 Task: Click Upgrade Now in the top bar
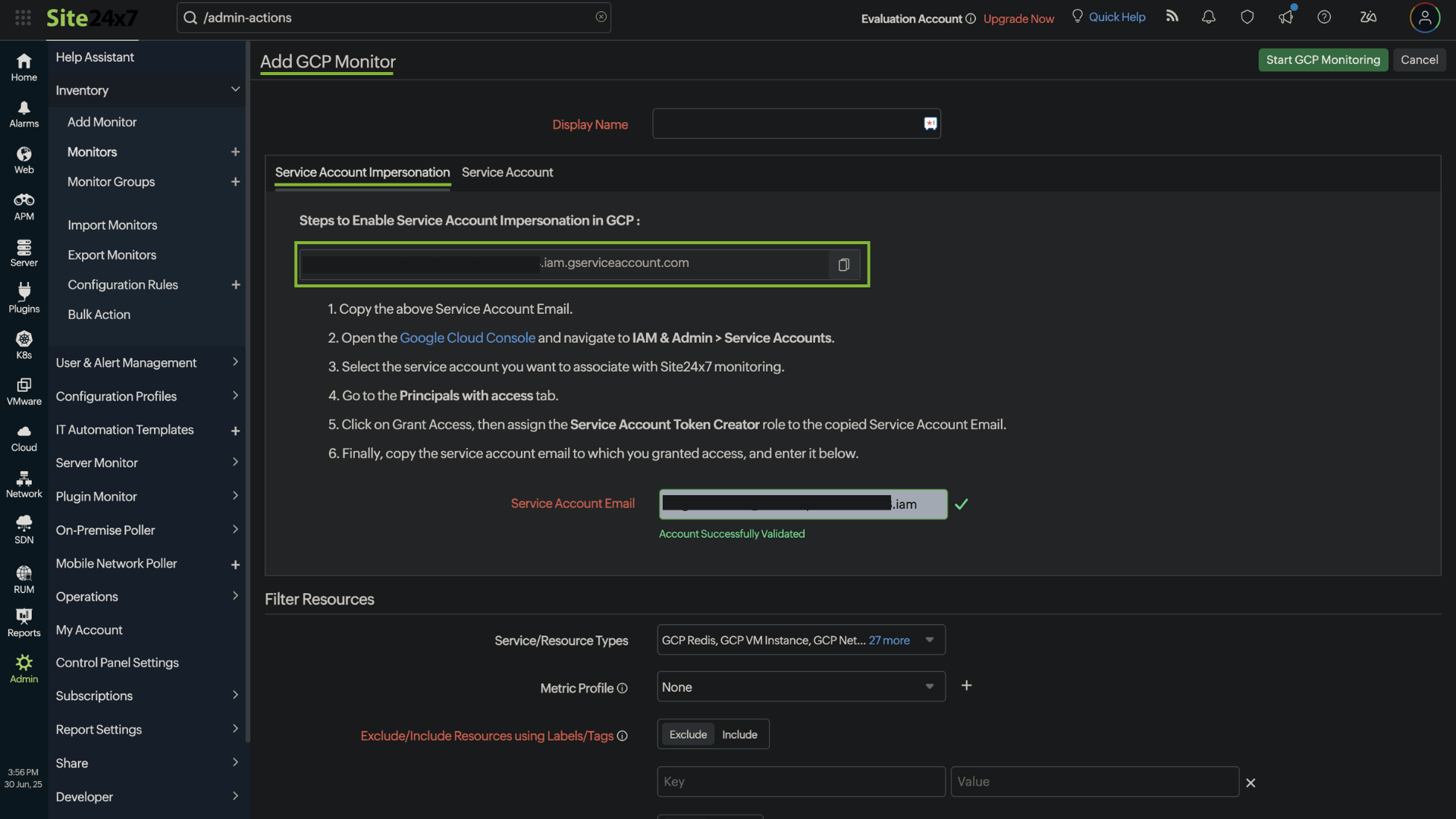tap(1018, 18)
